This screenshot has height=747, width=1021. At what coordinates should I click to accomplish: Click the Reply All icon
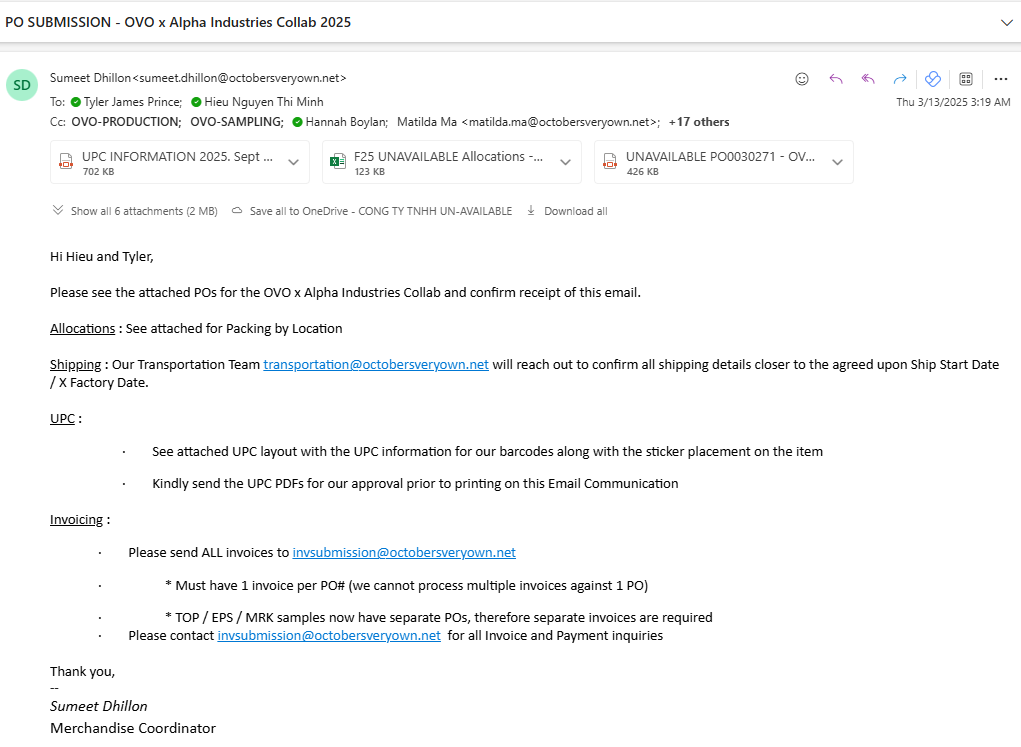point(868,79)
